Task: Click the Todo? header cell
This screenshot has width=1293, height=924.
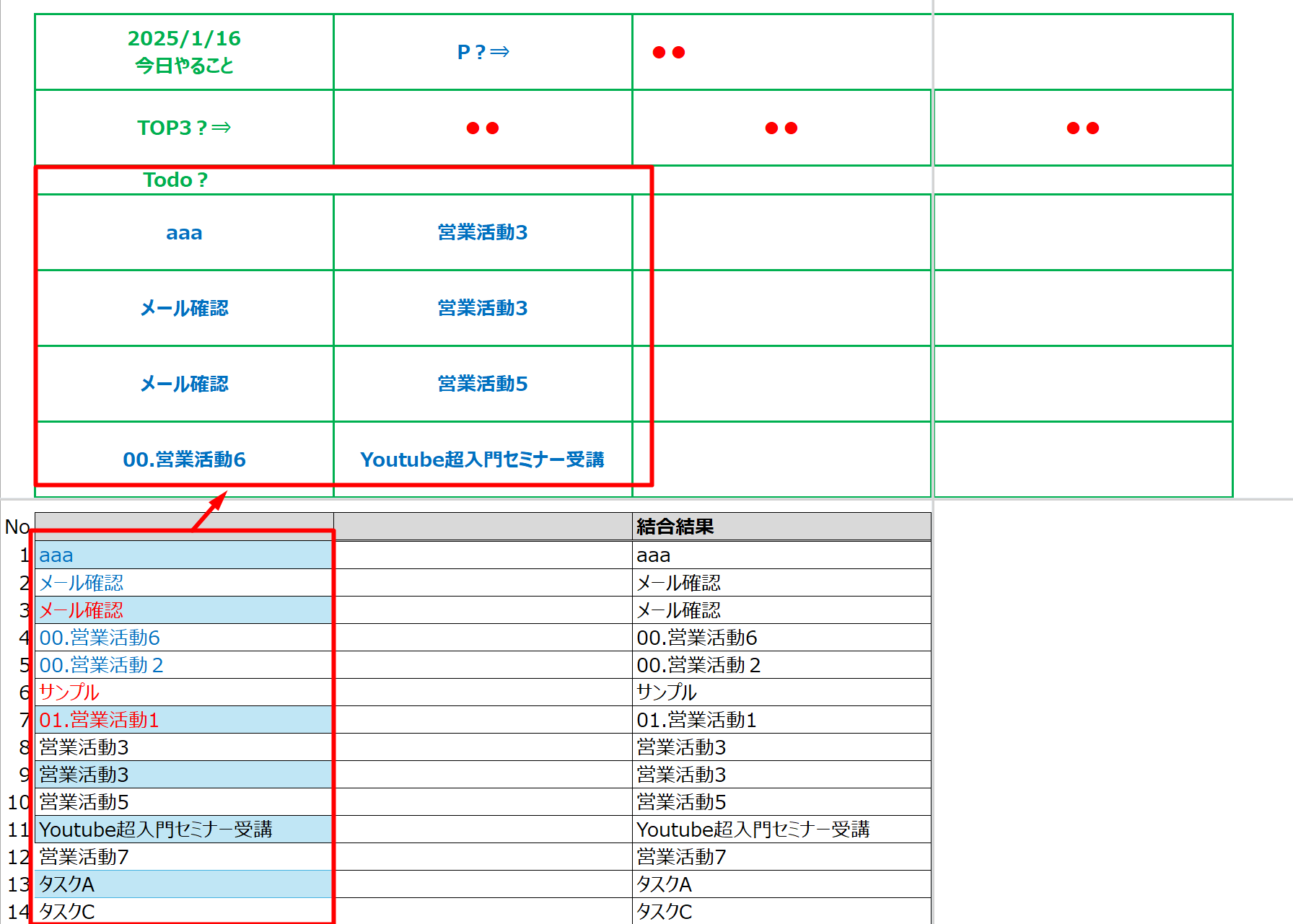Action: [x=175, y=180]
